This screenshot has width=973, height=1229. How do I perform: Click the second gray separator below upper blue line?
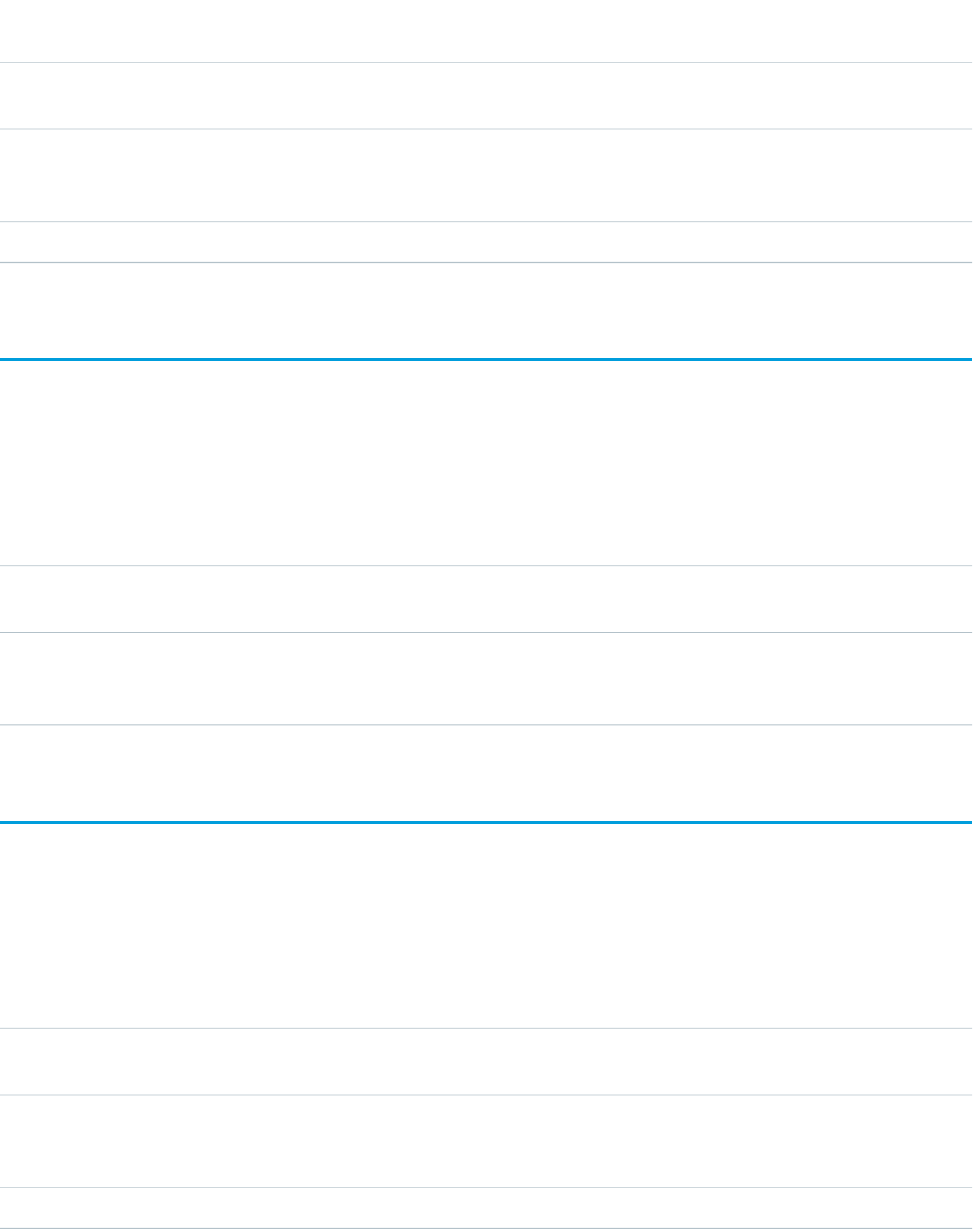[486, 632]
